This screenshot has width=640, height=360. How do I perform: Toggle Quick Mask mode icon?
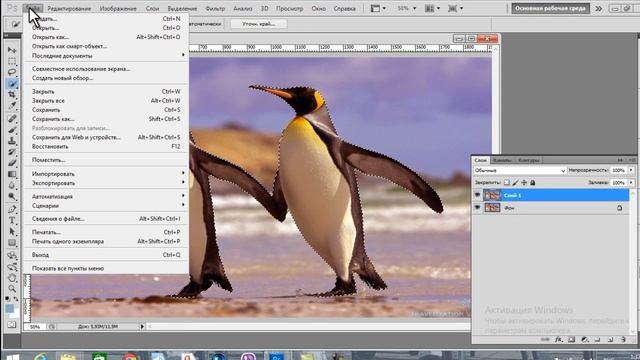click(x=11, y=325)
